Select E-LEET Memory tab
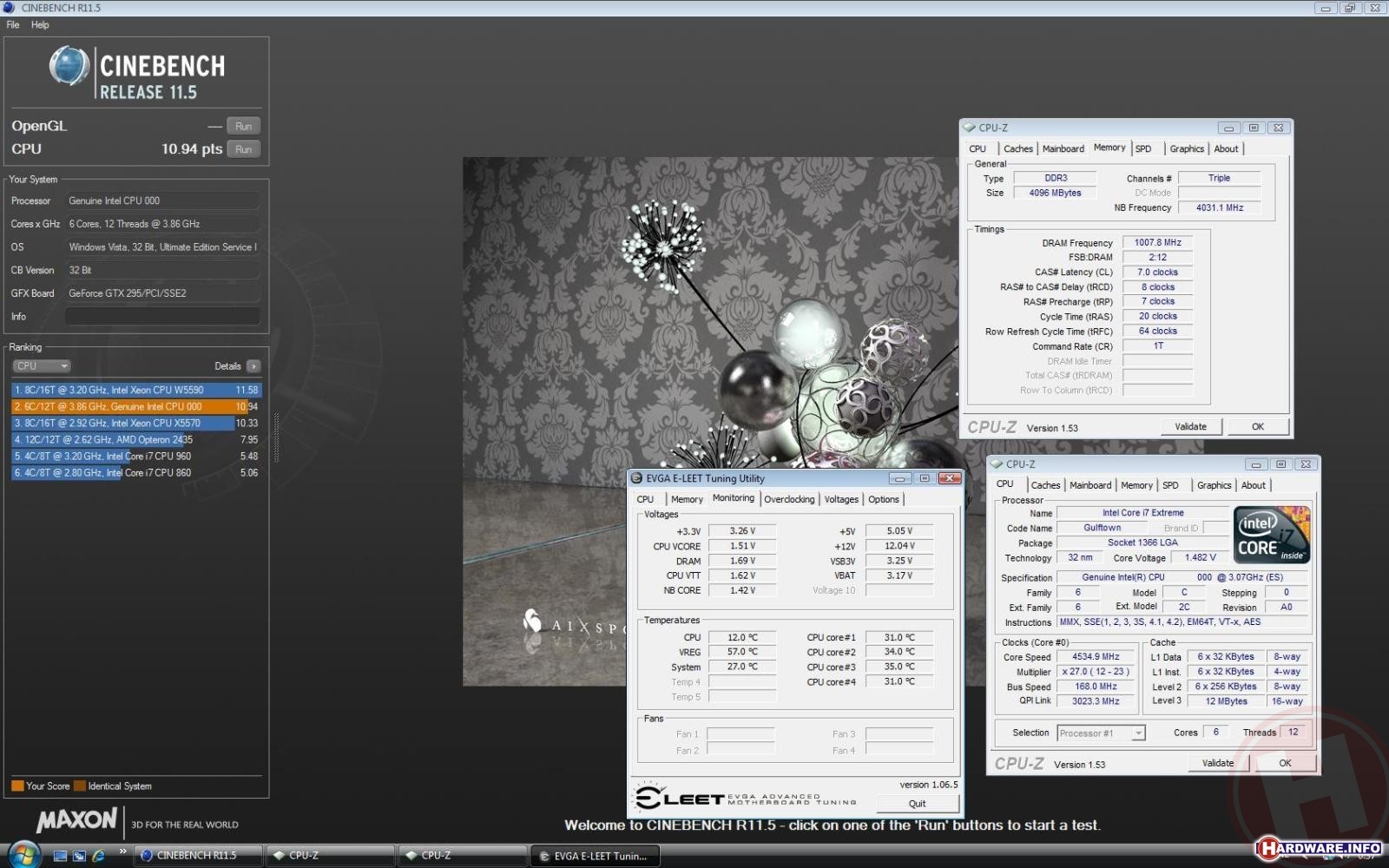1389x868 pixels. (x=687, y=499)
